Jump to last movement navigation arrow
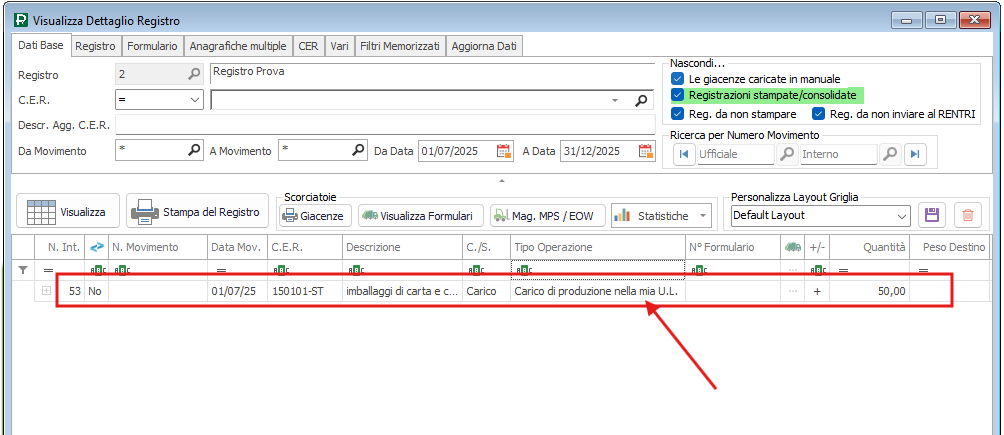The height and width of the screenshot is (435, 1004). [915, 154]
